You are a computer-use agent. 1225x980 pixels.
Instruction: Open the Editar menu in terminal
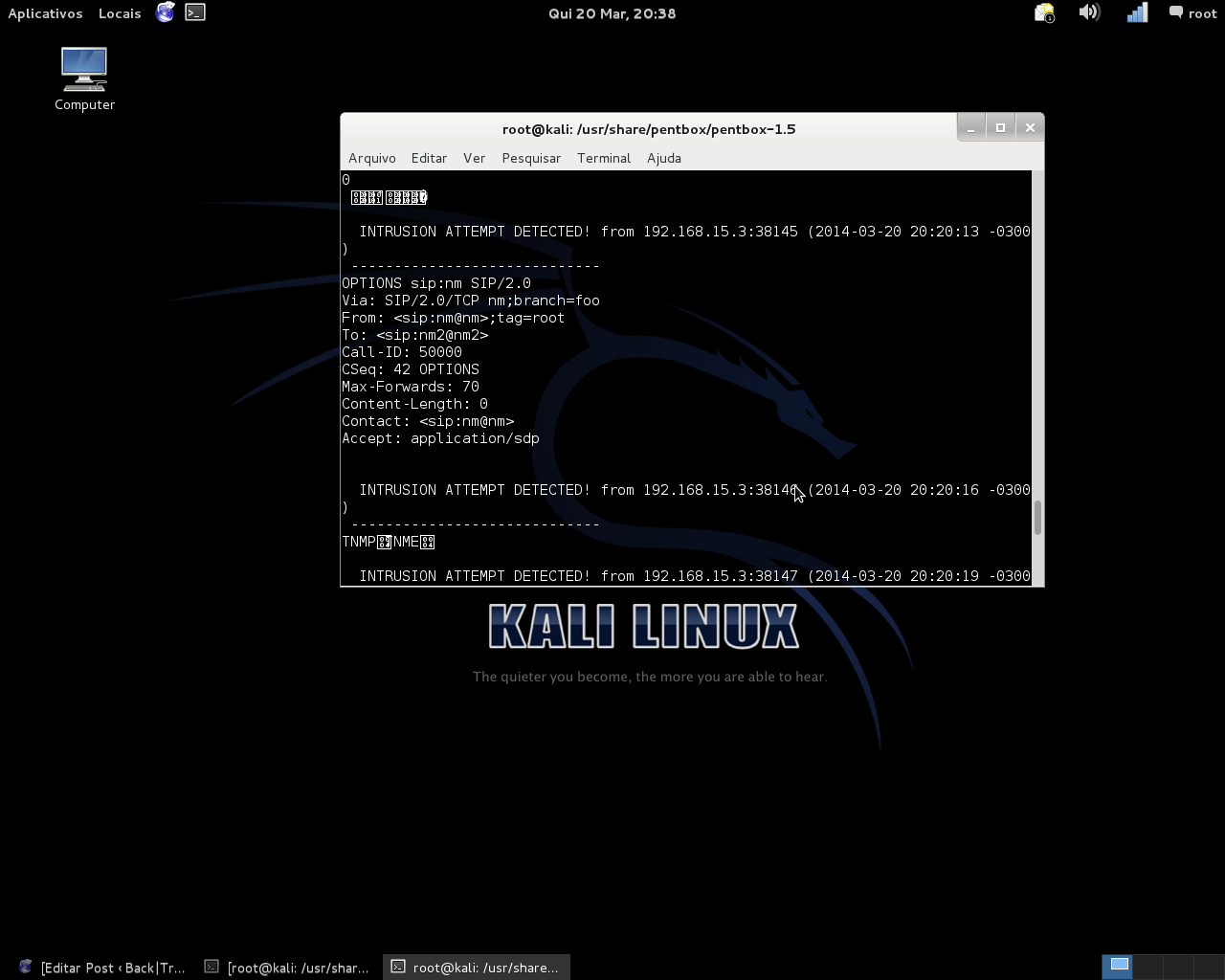pos(429,158)
